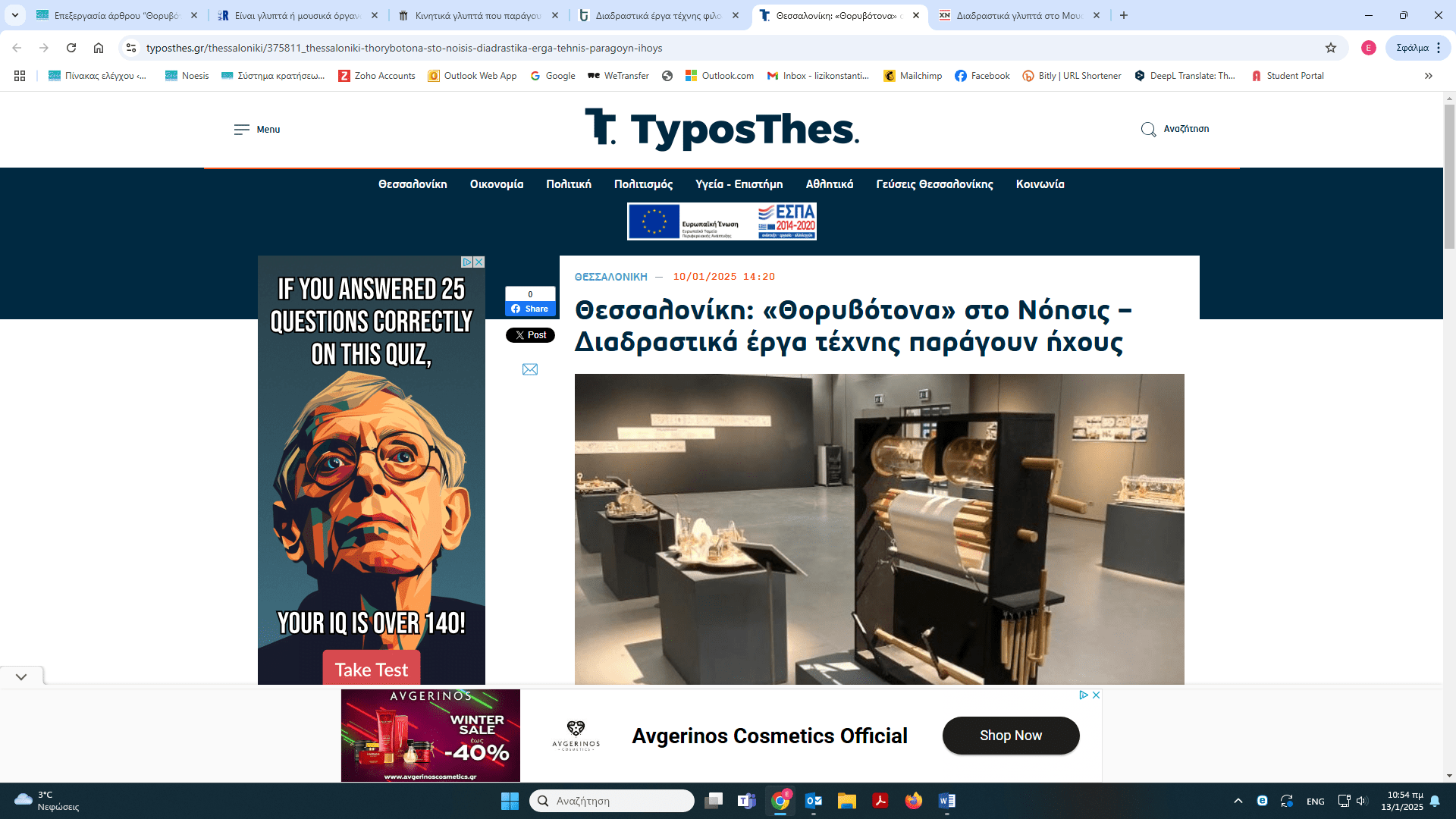Select the Πολιτισμός navigation item

[x=643, y=184]
